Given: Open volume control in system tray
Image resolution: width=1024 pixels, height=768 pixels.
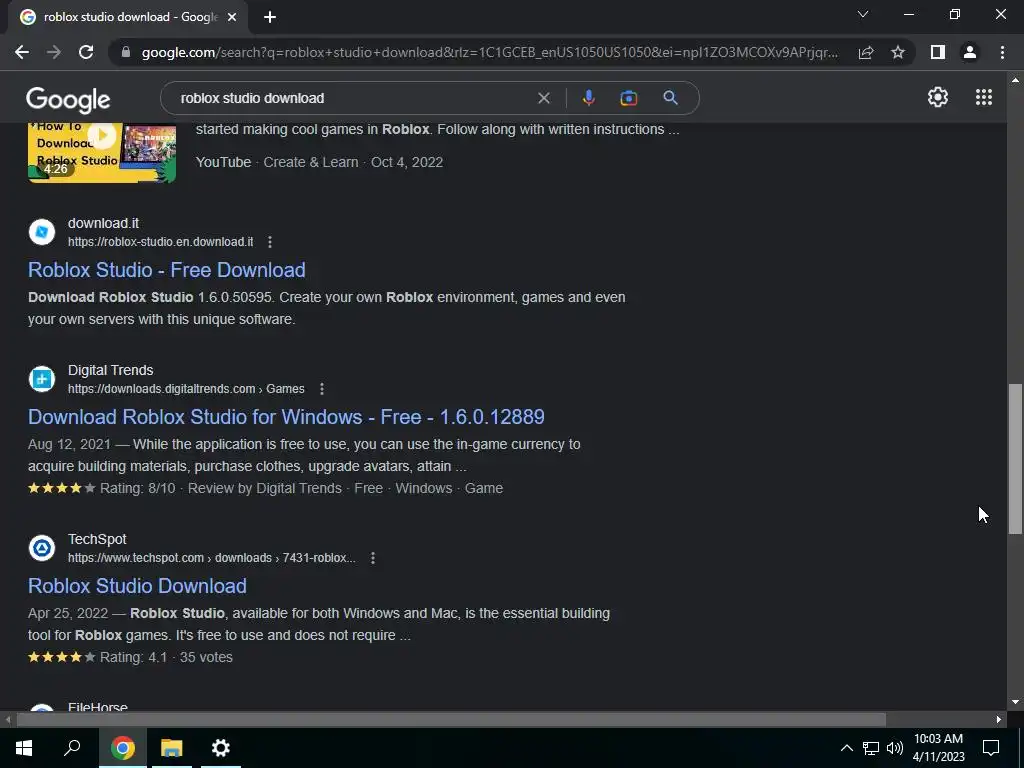Looking at the screenshot, I should point(895,748).
